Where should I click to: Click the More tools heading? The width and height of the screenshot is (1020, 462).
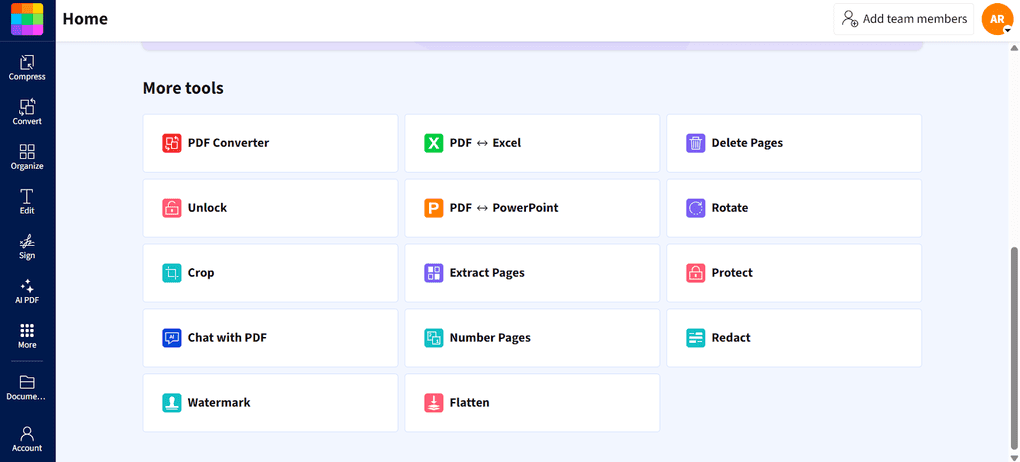tap(183, 88)
